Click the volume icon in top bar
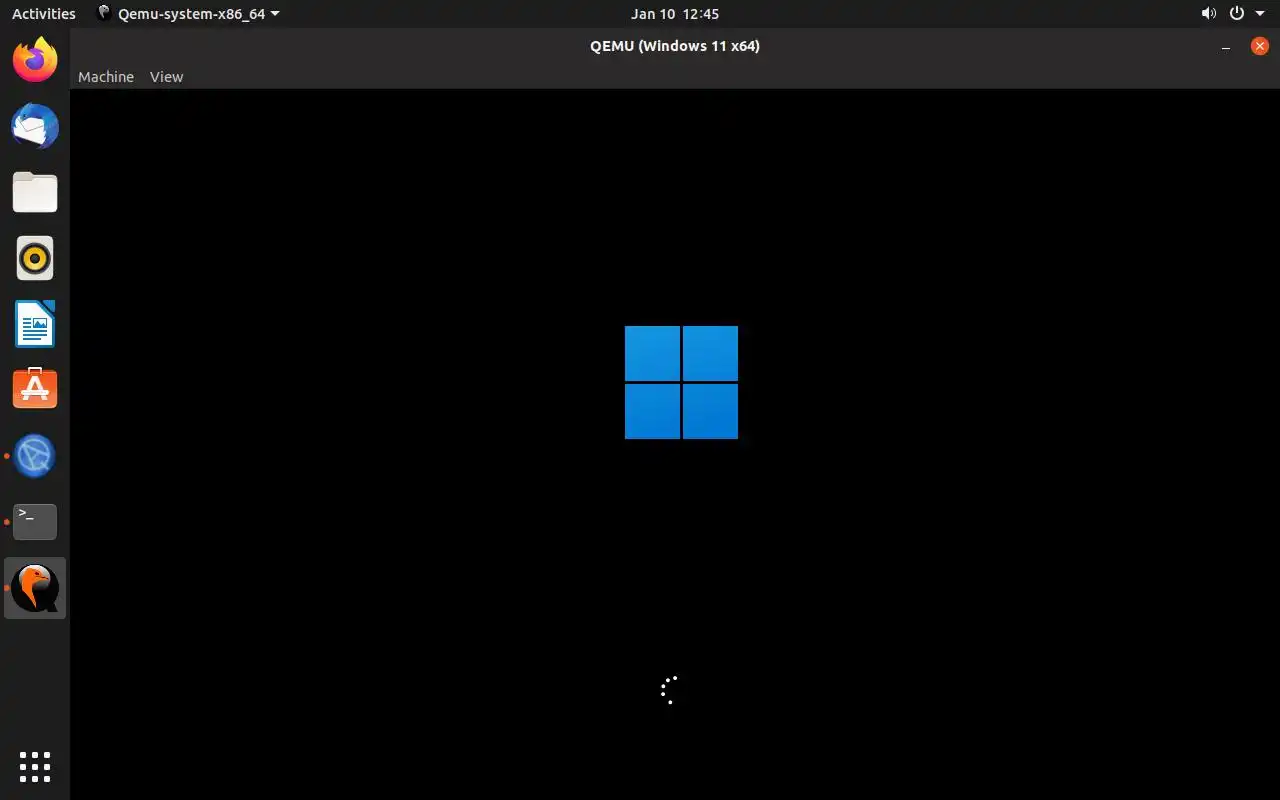1280x800 pixels. [1208, 14]
